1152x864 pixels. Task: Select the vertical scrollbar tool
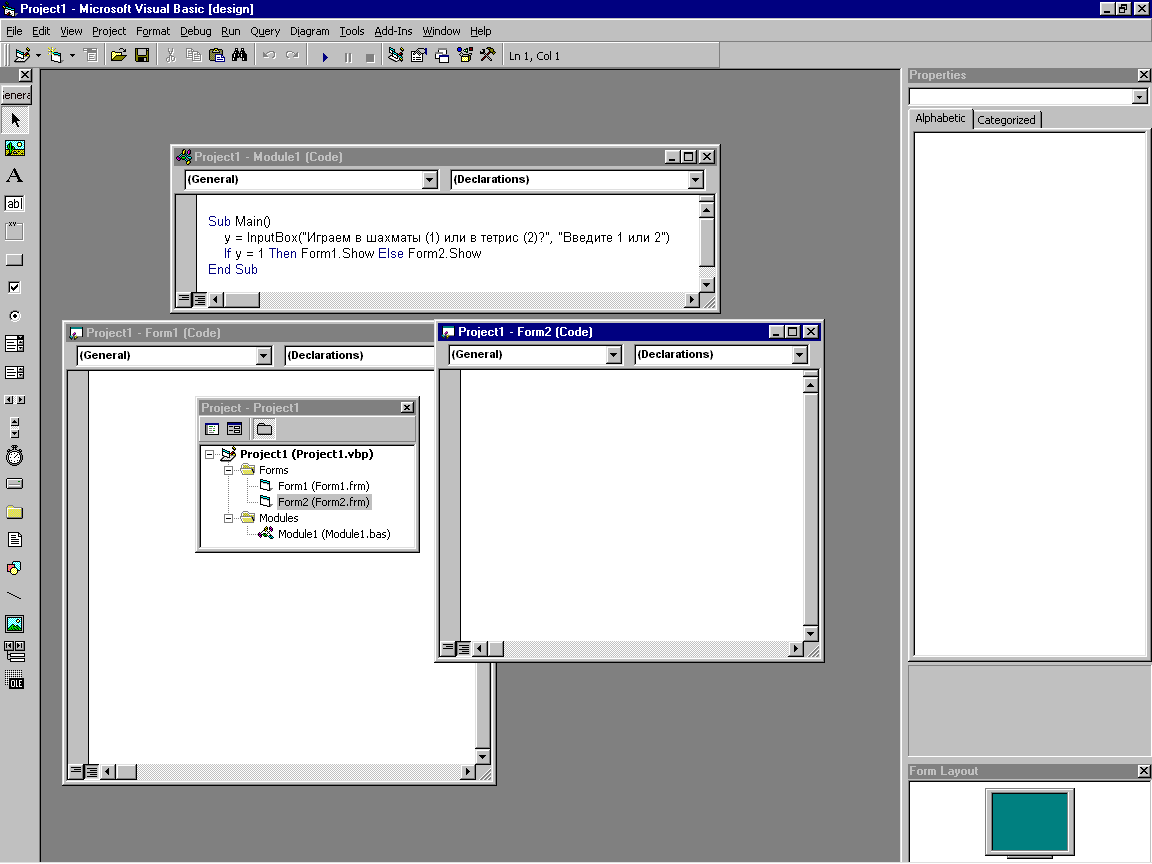click(x=15, y=428)
